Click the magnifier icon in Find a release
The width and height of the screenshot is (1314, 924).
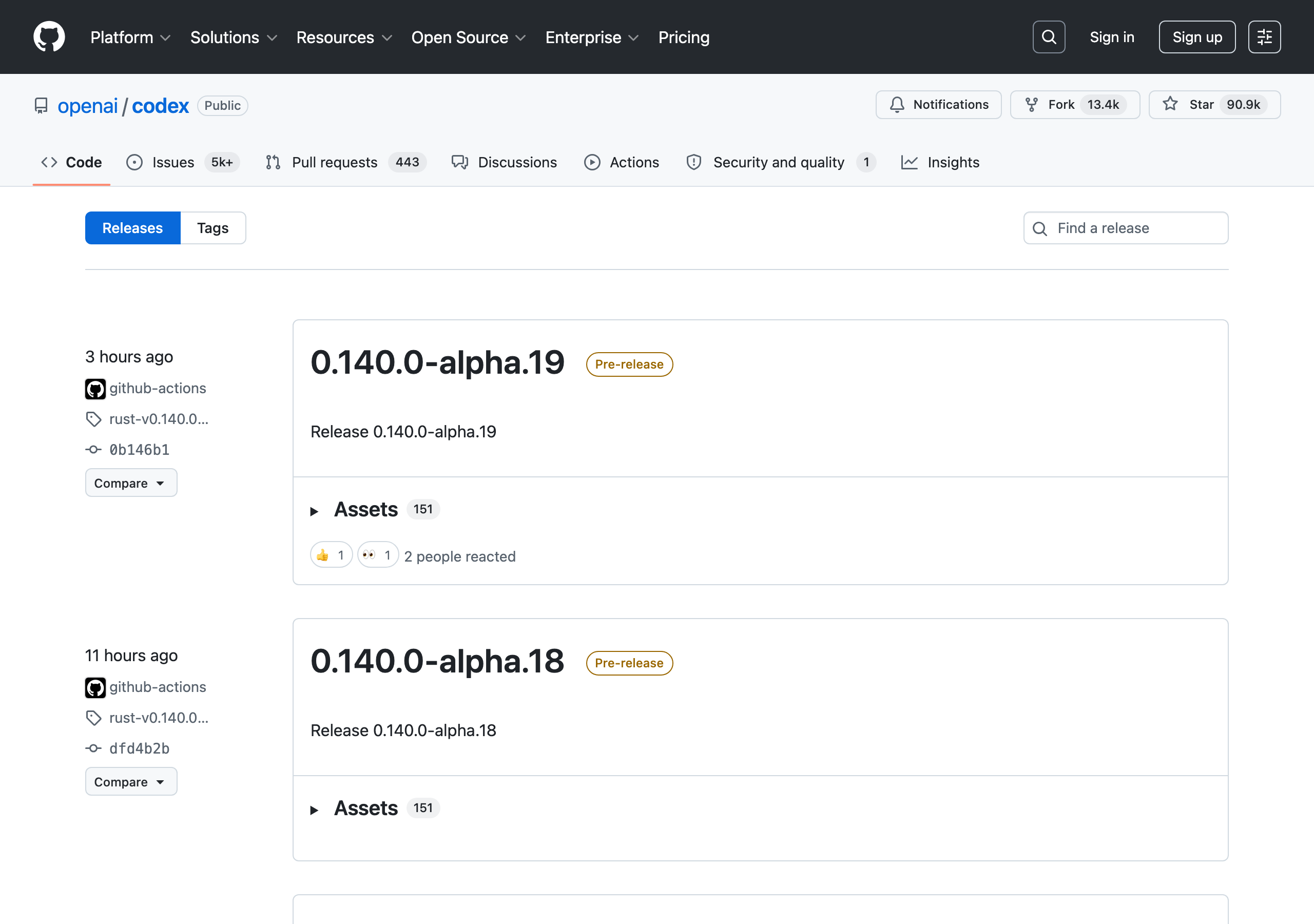click(x=1039, y=229)
